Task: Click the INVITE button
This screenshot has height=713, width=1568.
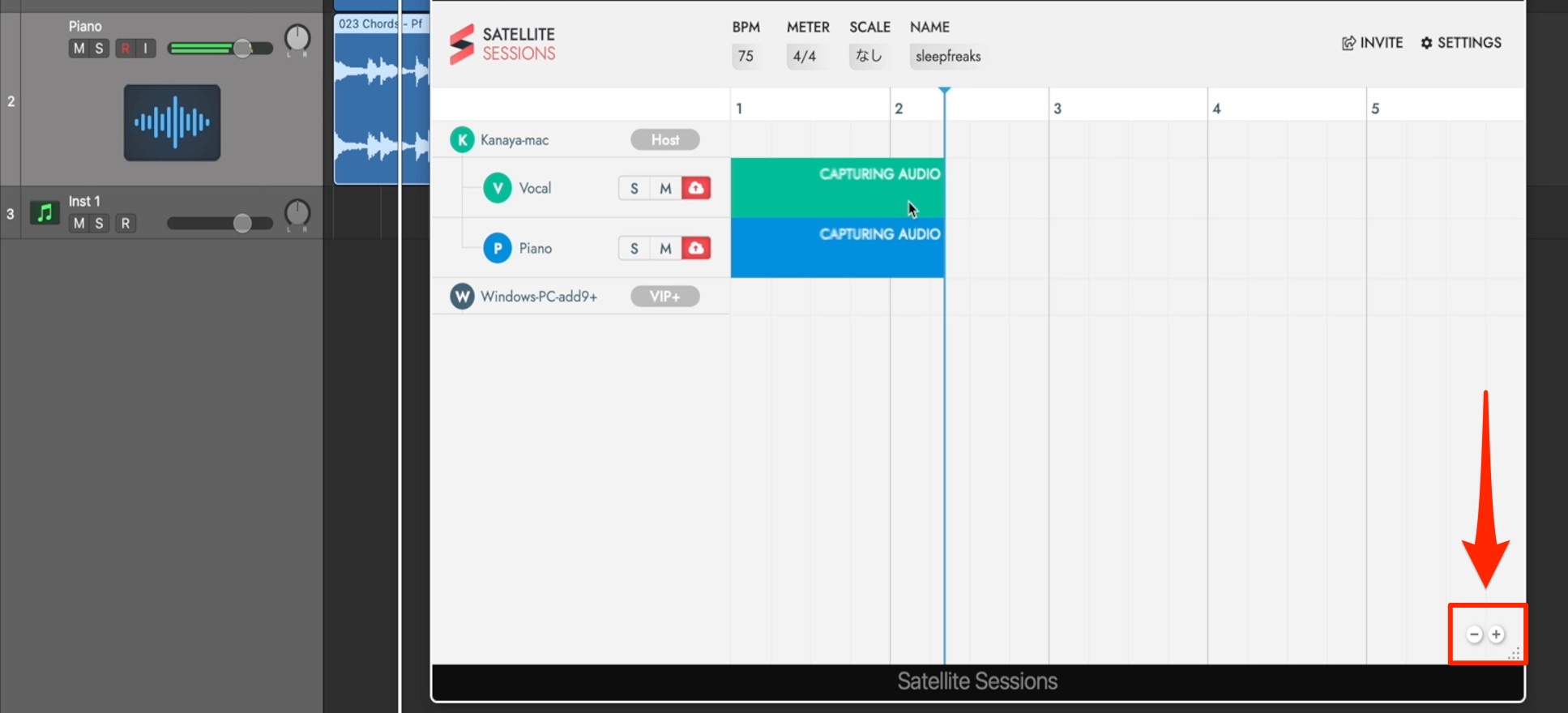Action: [1372, 43]
